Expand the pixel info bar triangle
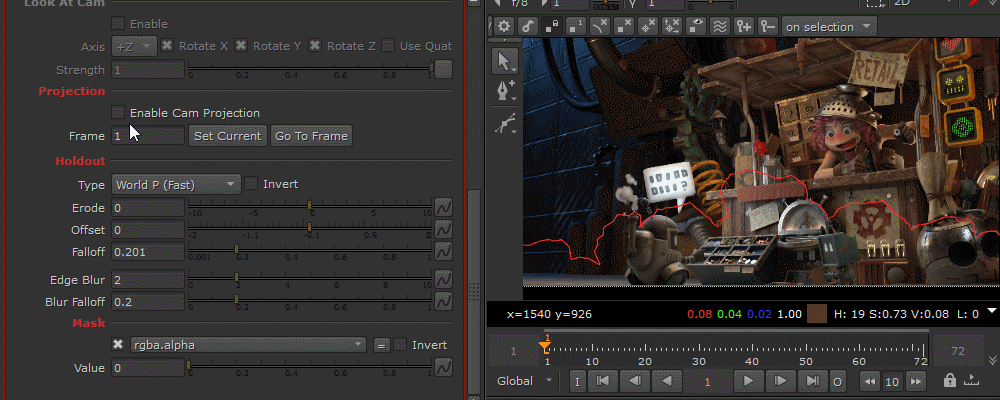 coord(991,311)
